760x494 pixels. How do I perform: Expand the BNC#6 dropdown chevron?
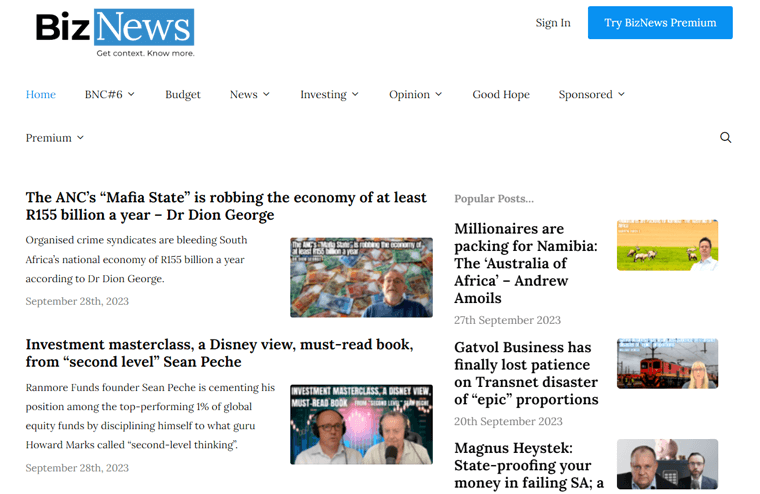131,94
